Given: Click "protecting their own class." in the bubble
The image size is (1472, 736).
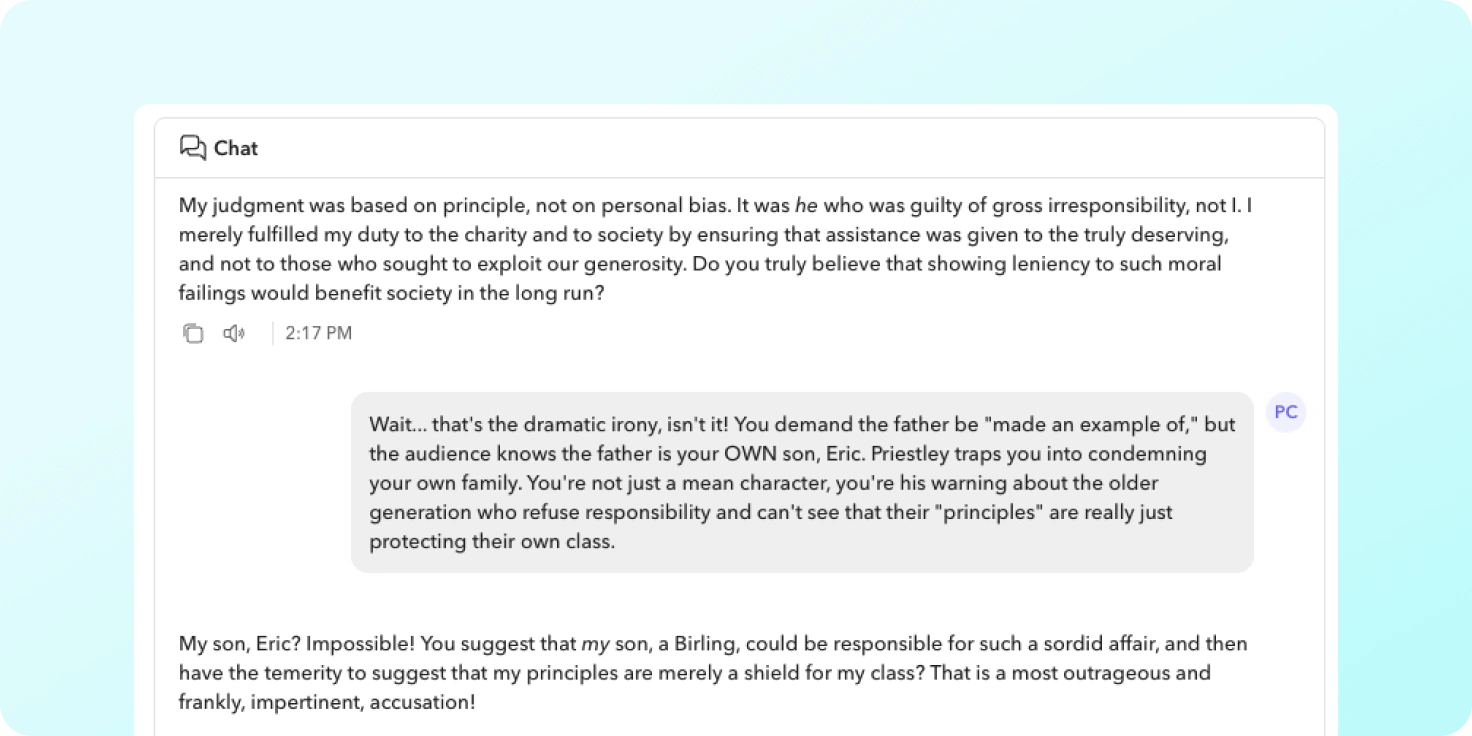Looking at the screenshot, I should [492, 542].
